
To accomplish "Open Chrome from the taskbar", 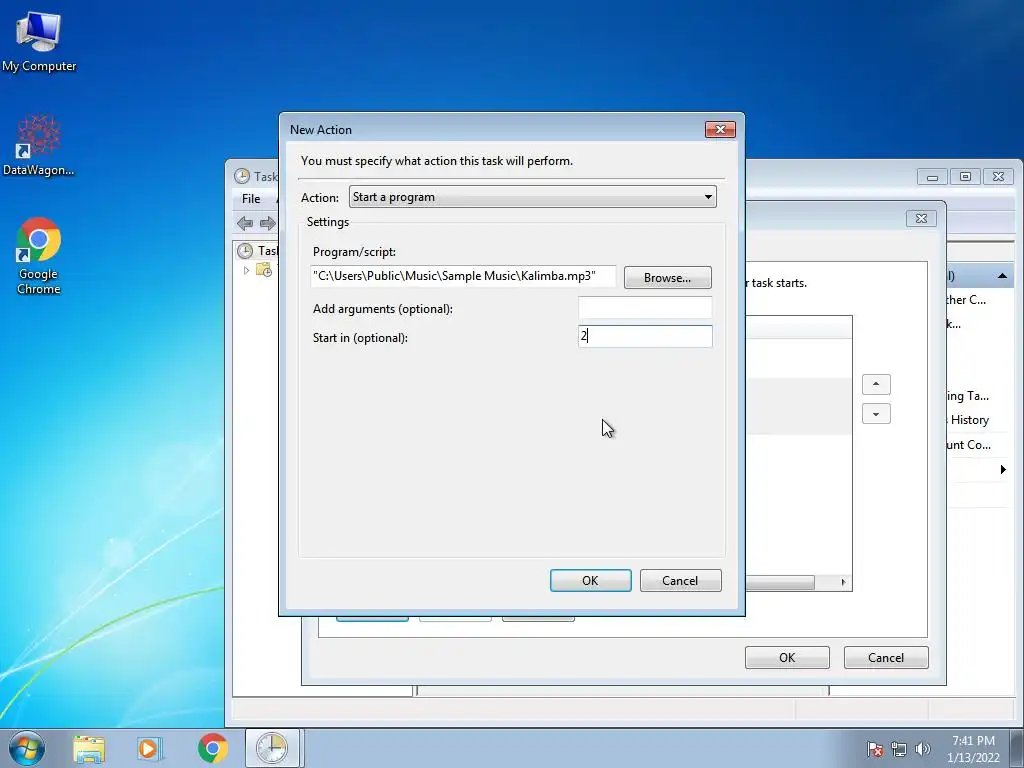I will [x=212, y=748].
